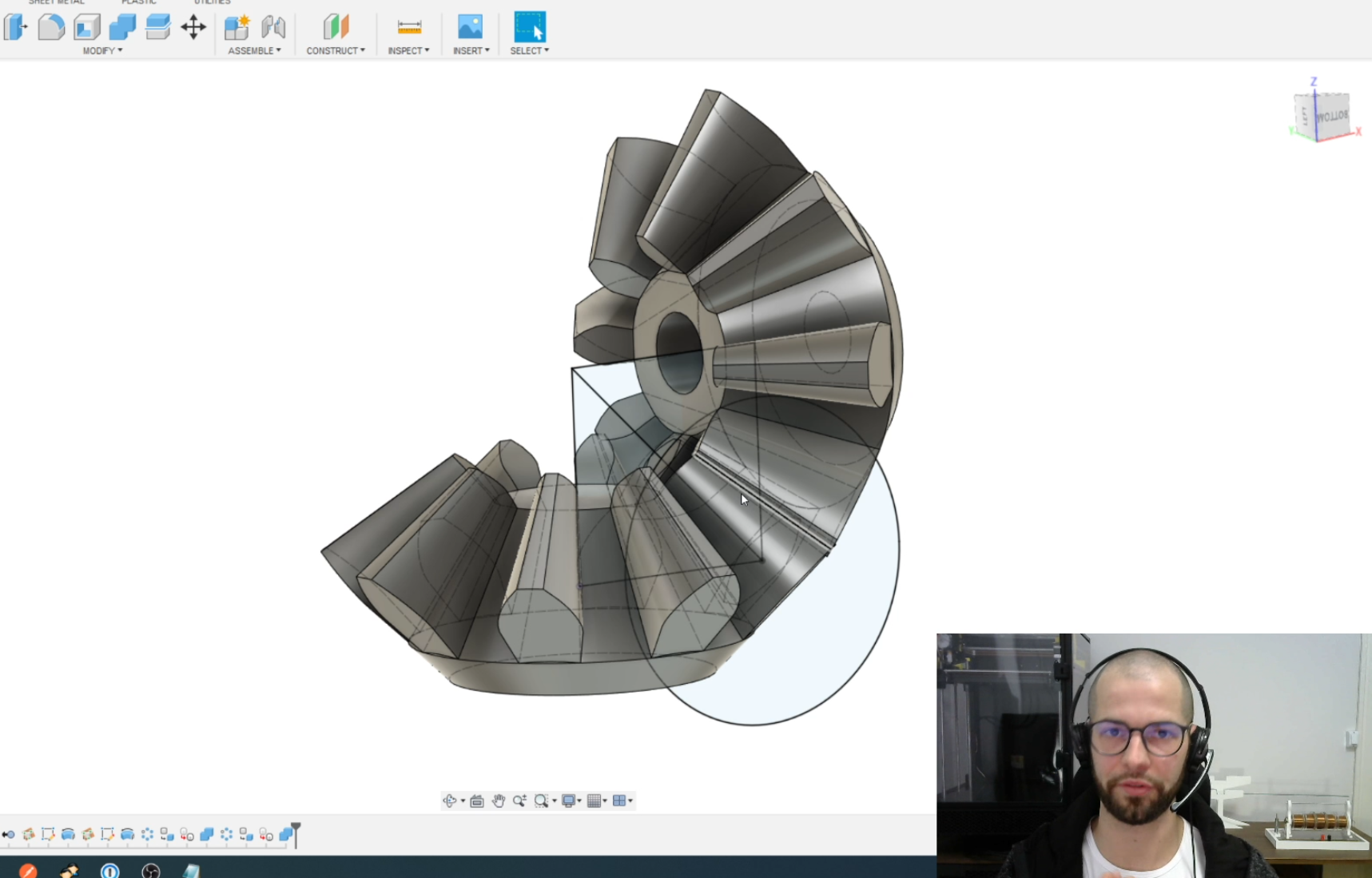
Task: Open the Measure tool under Inspect
Action: [409, 27]
